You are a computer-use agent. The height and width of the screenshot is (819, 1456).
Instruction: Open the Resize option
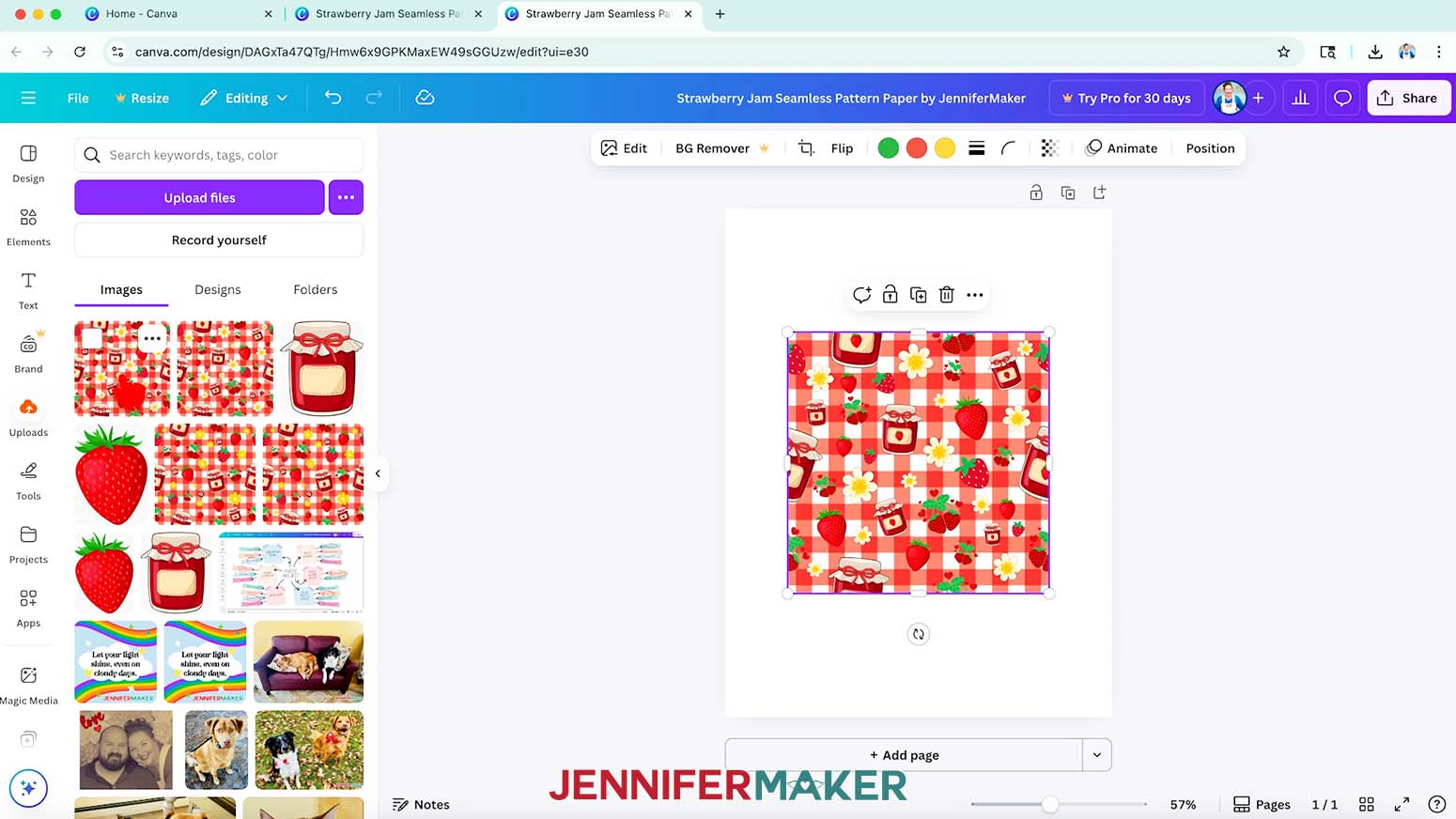coord(142,98)
